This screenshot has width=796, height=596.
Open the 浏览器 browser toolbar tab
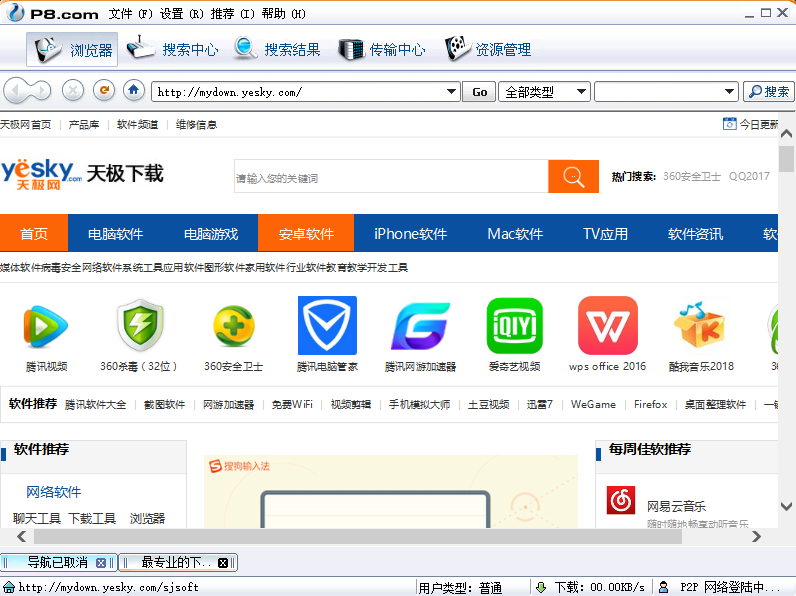click(x=72, y=50)
